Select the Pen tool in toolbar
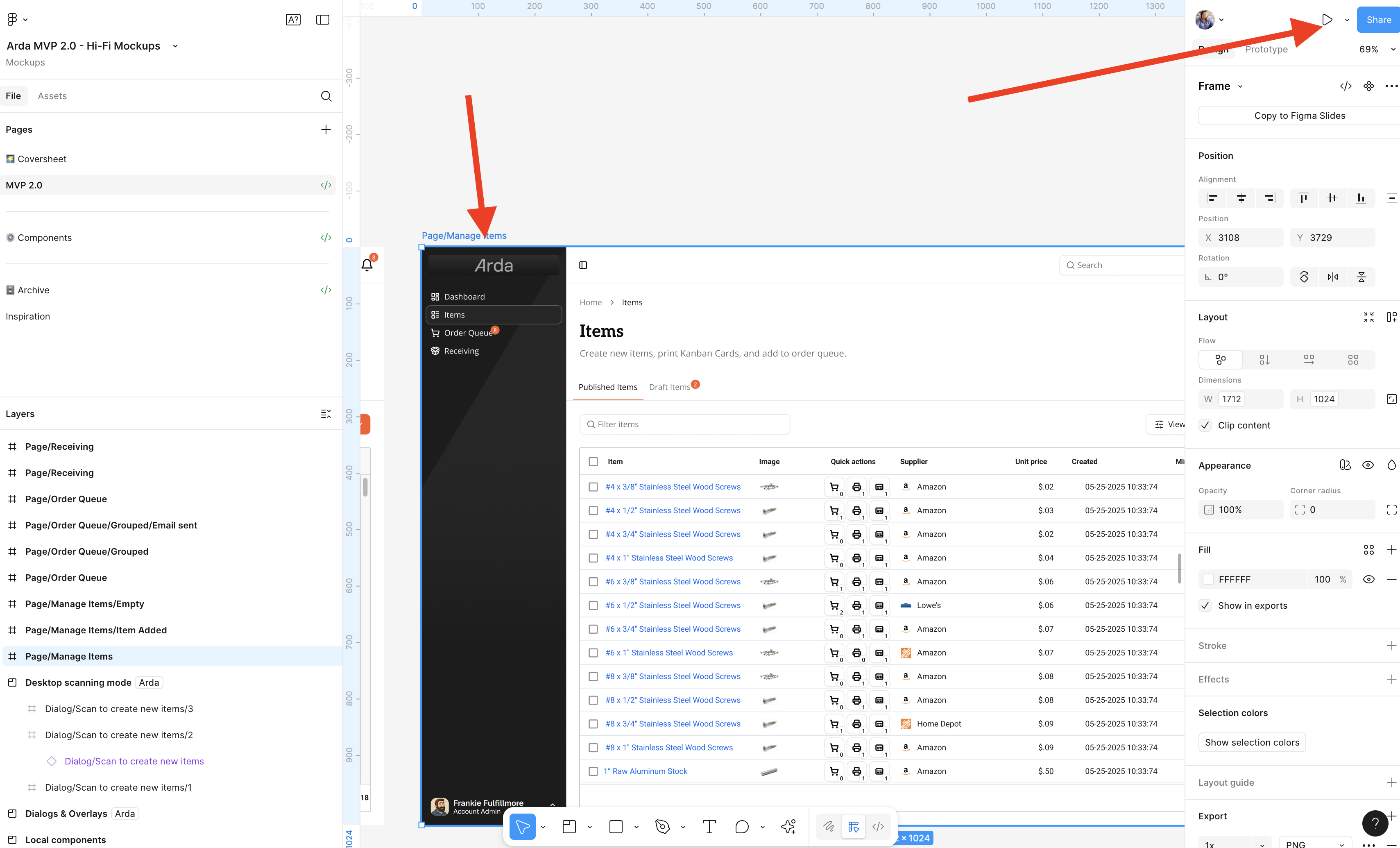The width and height of the screenshot is (1400, 848). point(662,827)
